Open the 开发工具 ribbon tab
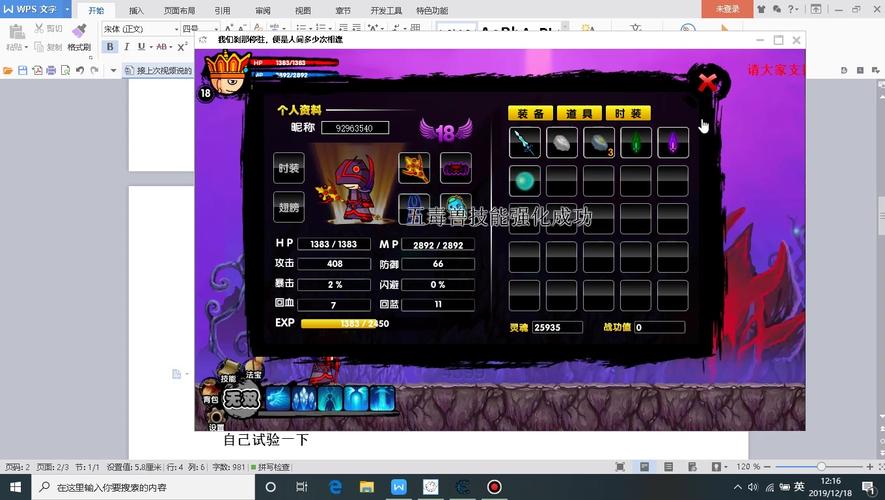Viewport: 885px width, 500px height. (x=386, y=10)
